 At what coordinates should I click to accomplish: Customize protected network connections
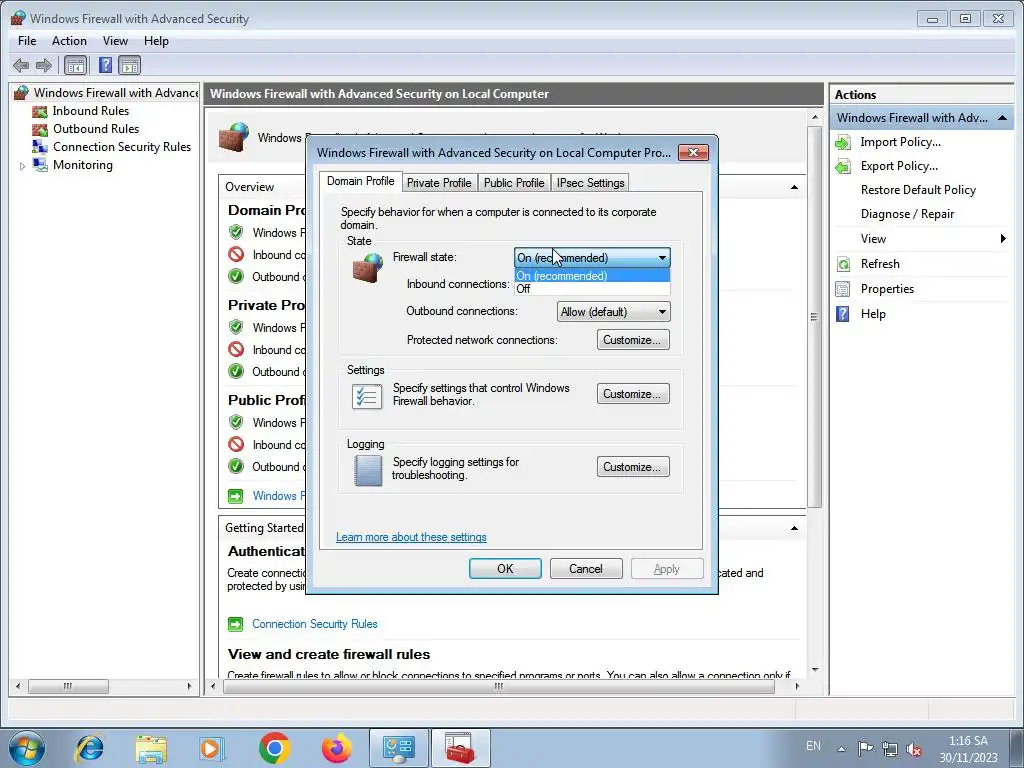tap(633, 340)
